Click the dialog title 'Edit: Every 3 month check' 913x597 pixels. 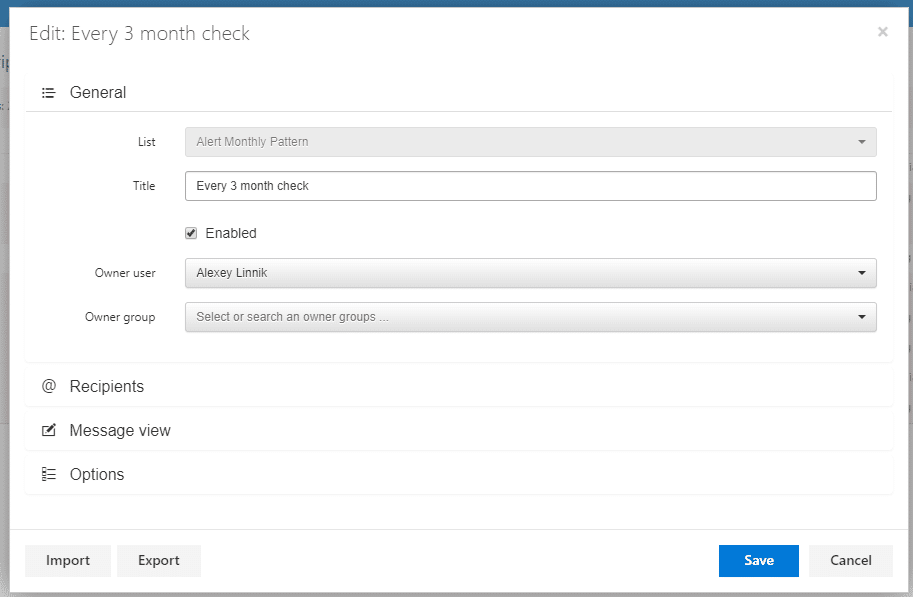click(139, 34)
